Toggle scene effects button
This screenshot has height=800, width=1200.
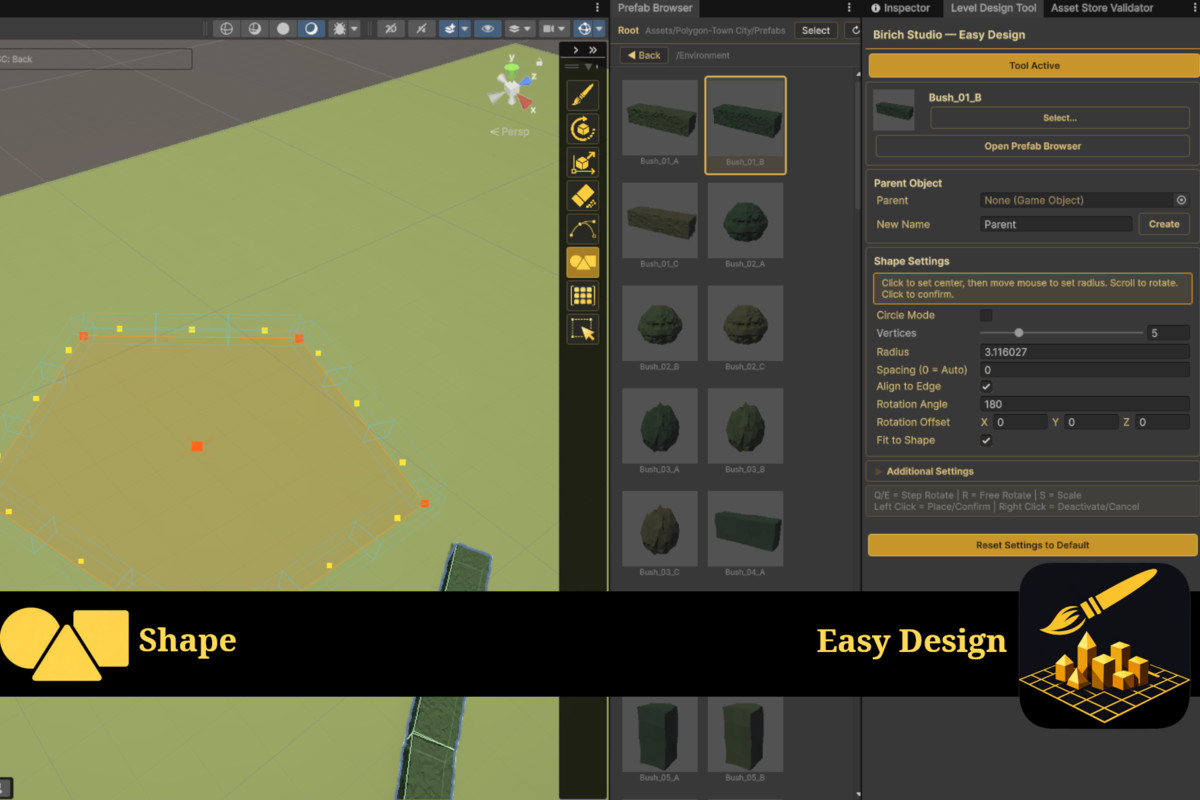coord(450,29)
